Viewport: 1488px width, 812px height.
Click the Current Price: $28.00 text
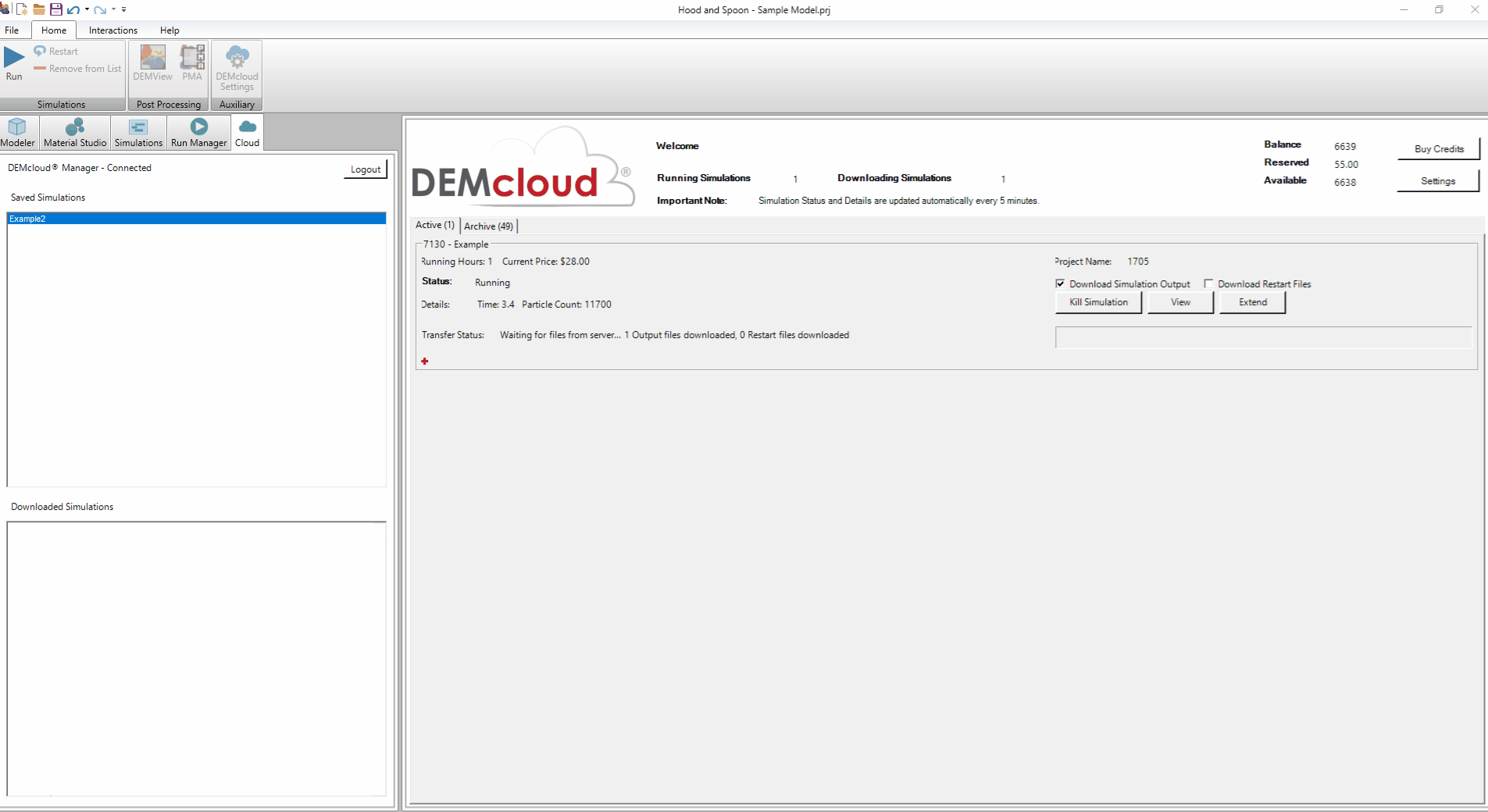click(545, 262)
